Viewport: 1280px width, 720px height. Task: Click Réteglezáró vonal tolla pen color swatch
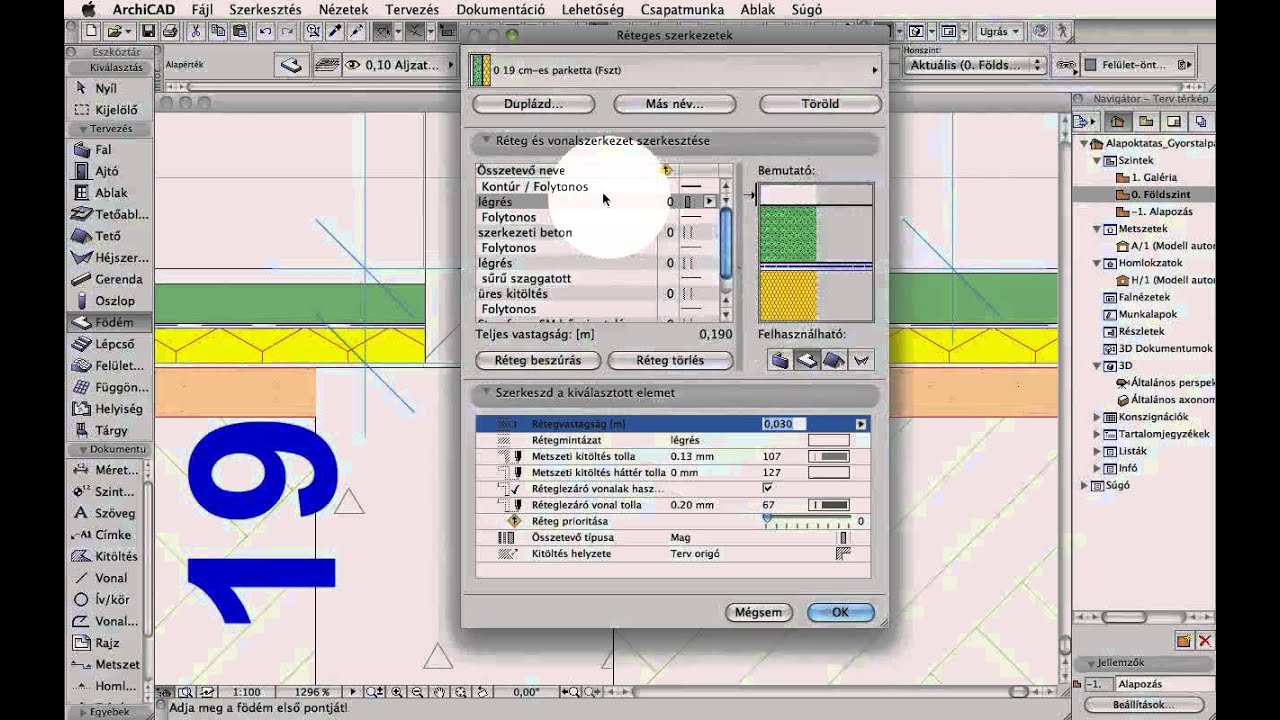(828, 505)
